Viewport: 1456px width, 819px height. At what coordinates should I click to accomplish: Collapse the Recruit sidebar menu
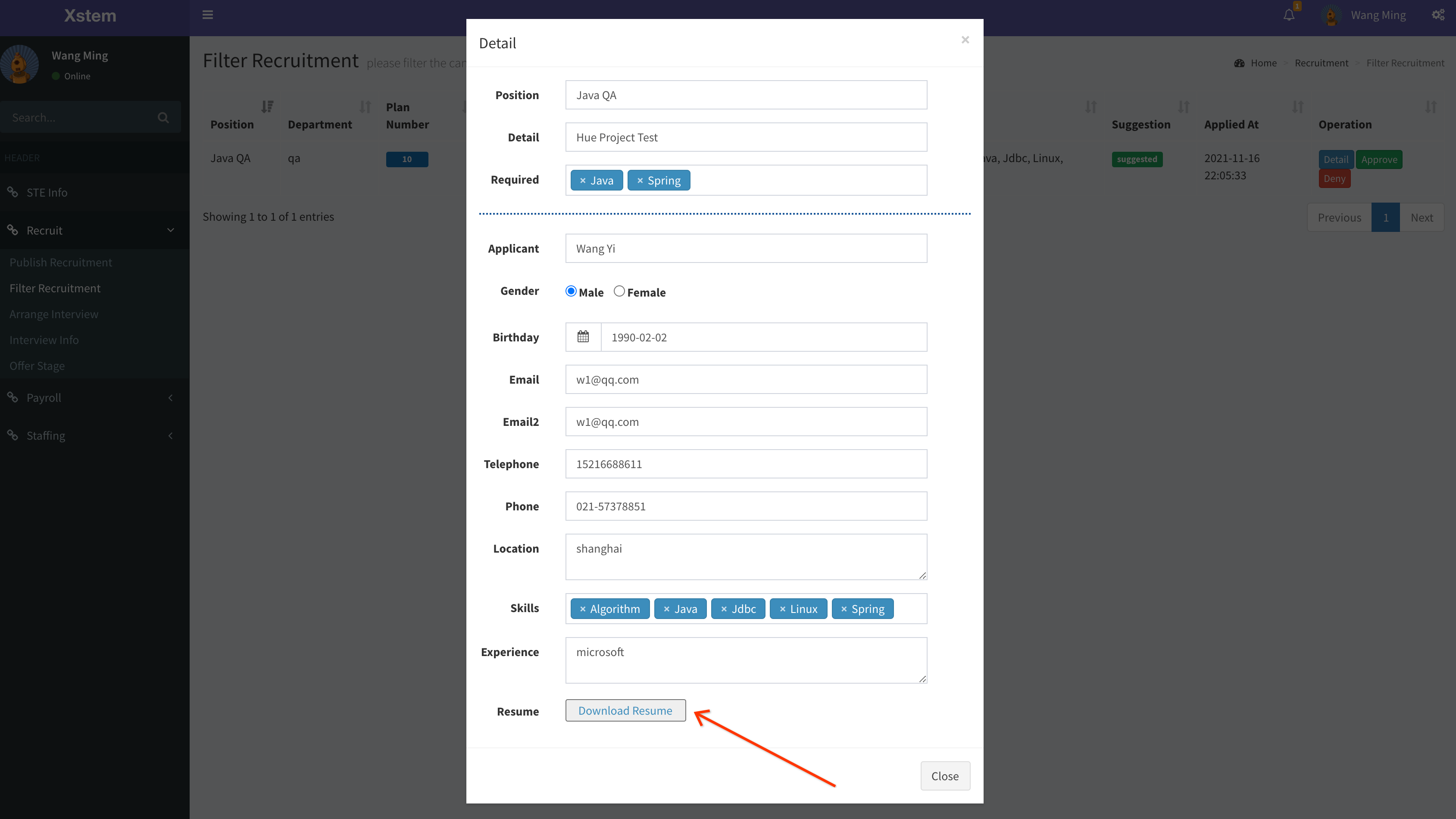click(94, 230)
